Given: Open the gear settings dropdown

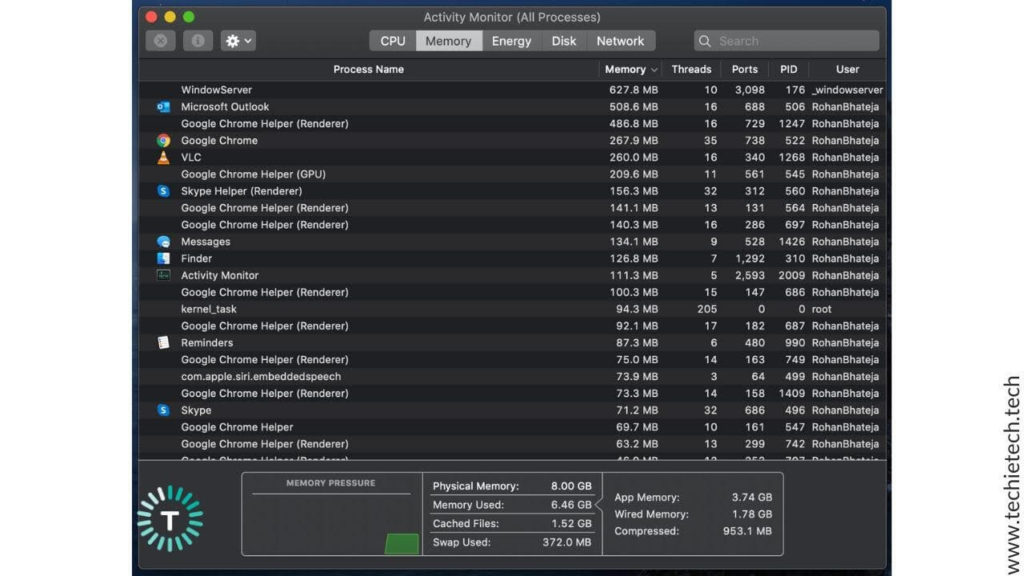Looking at the screenshot, I should pyautogui.click(x=235, y=41).
